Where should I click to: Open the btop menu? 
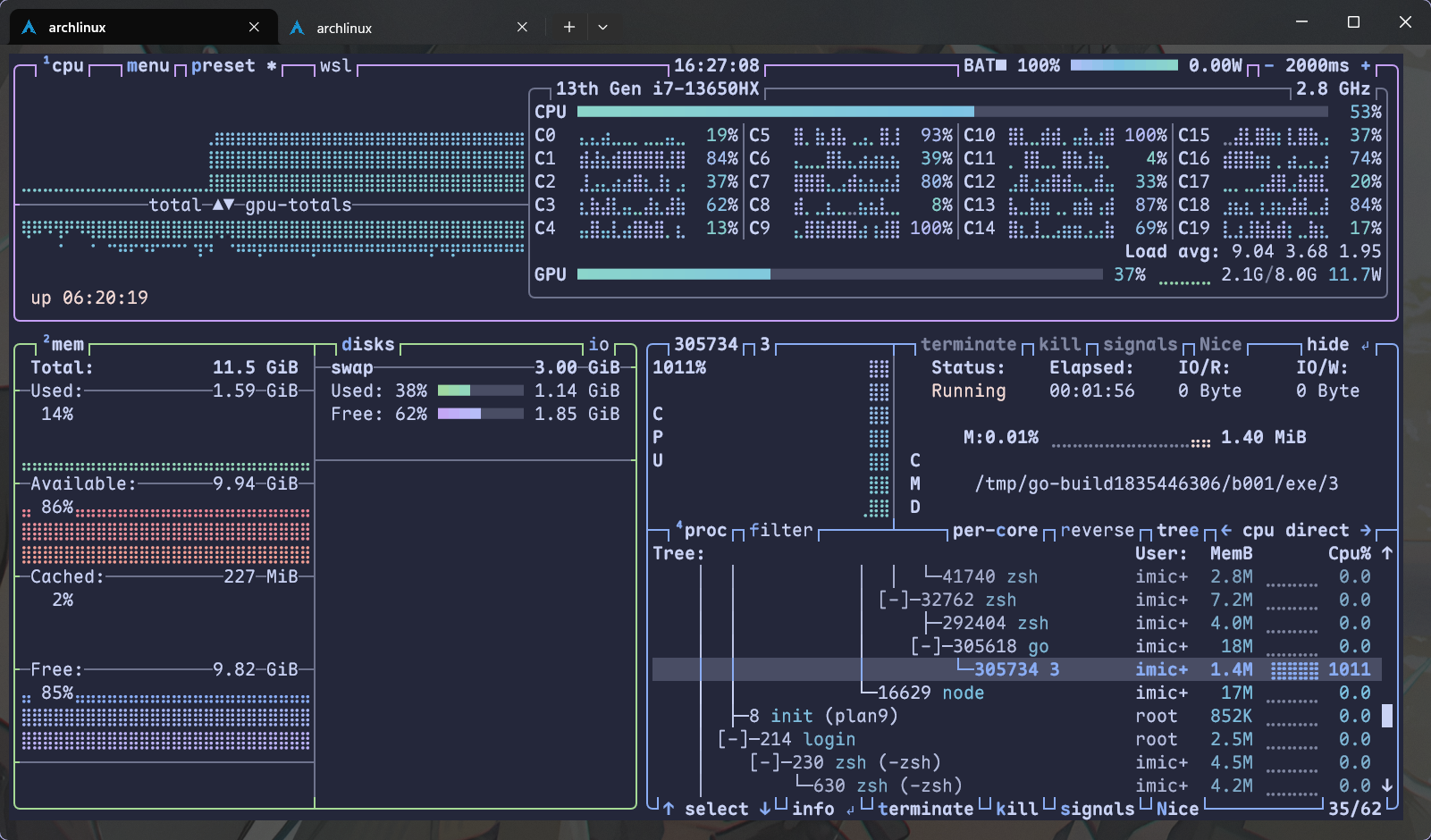(x=147, y=66)
